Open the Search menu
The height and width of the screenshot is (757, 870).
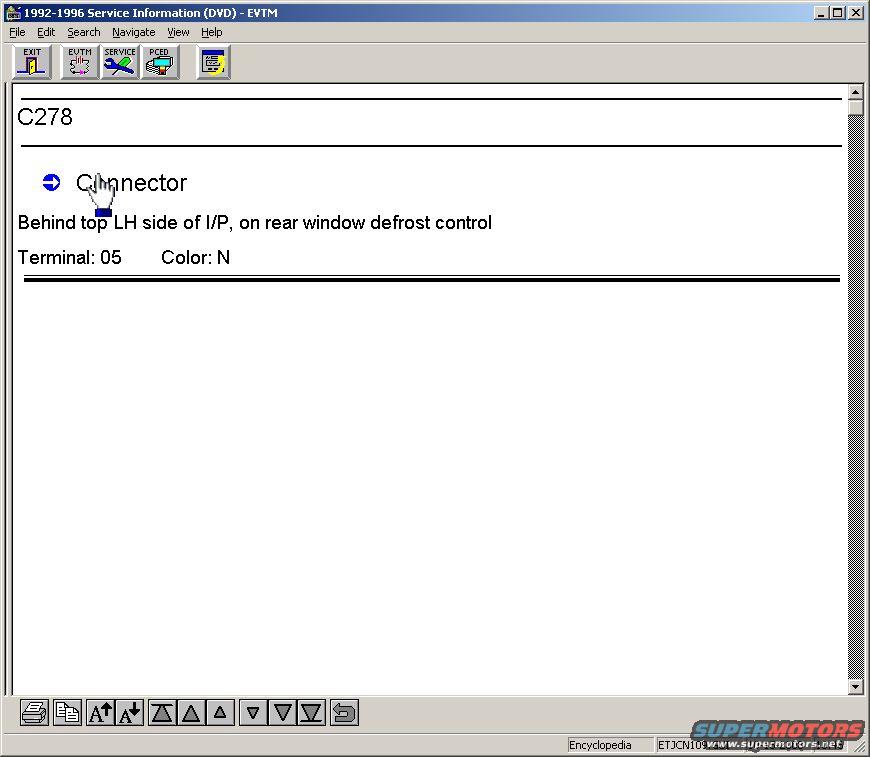pyautogui.click(x=83, y=32)
